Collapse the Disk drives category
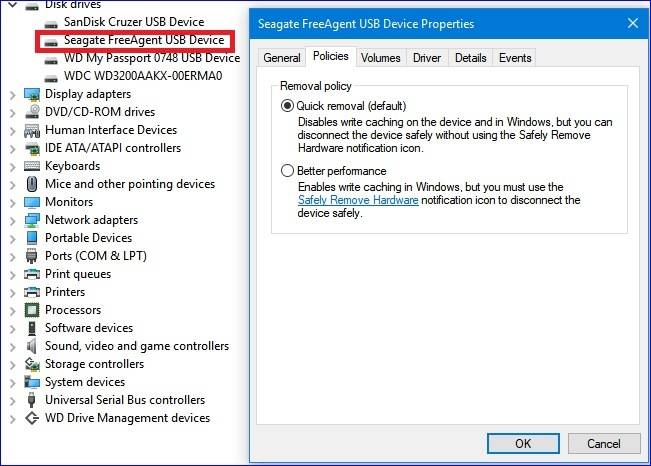This screenshot has height=466, width=651. pyautogui.click(x=12, y=5)
